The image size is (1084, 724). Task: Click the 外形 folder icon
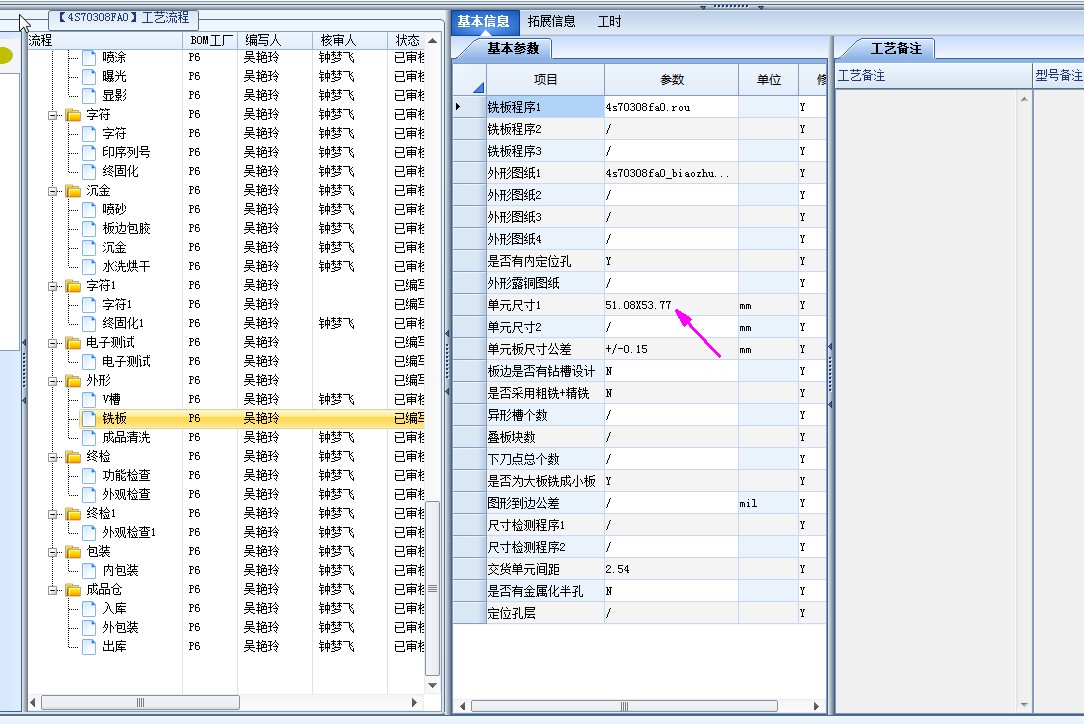tap(73, 381)
